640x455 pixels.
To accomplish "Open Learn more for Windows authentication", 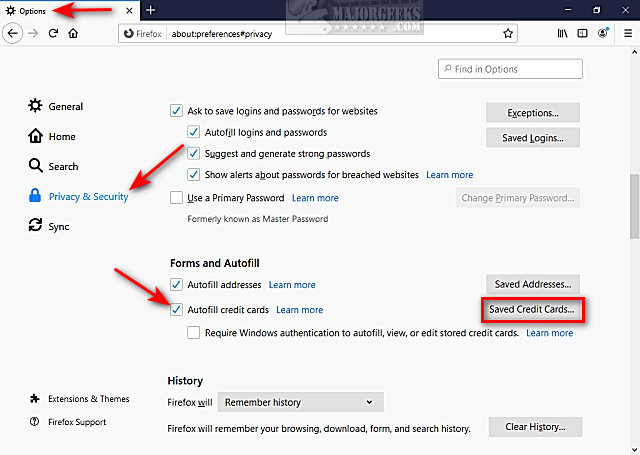I will [x=549, y=333].
